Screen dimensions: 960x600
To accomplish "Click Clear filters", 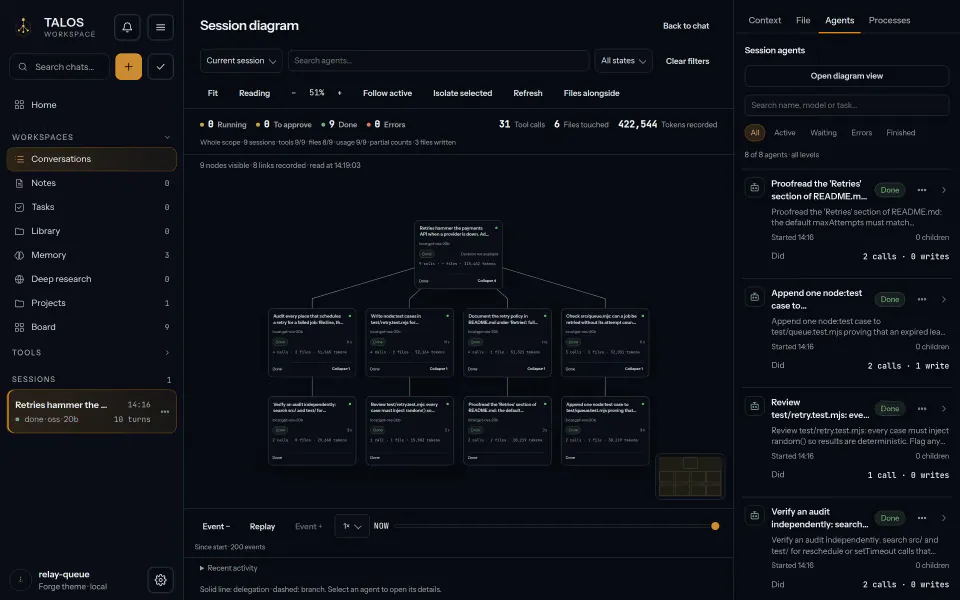I will click(x=687, y=61).
